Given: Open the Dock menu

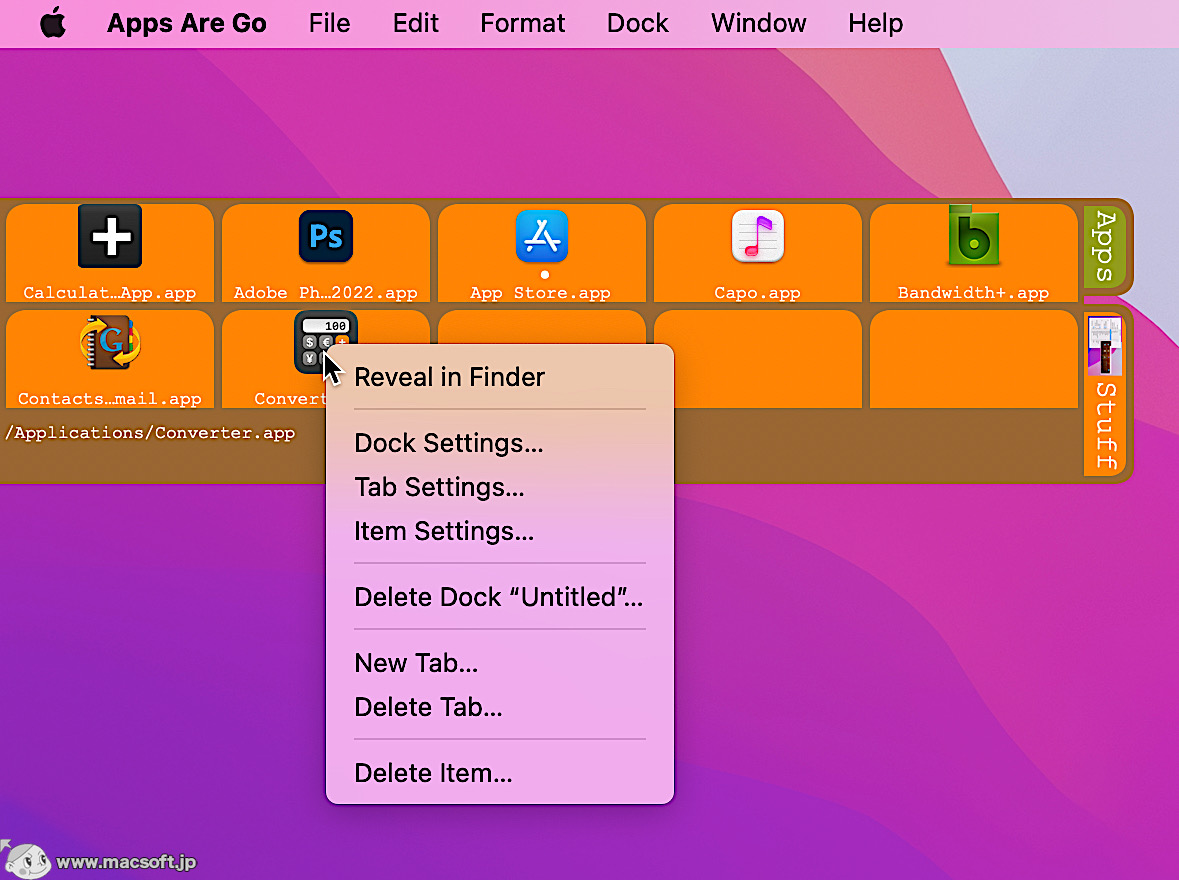Looking at the screenshot, I should 638,23.
